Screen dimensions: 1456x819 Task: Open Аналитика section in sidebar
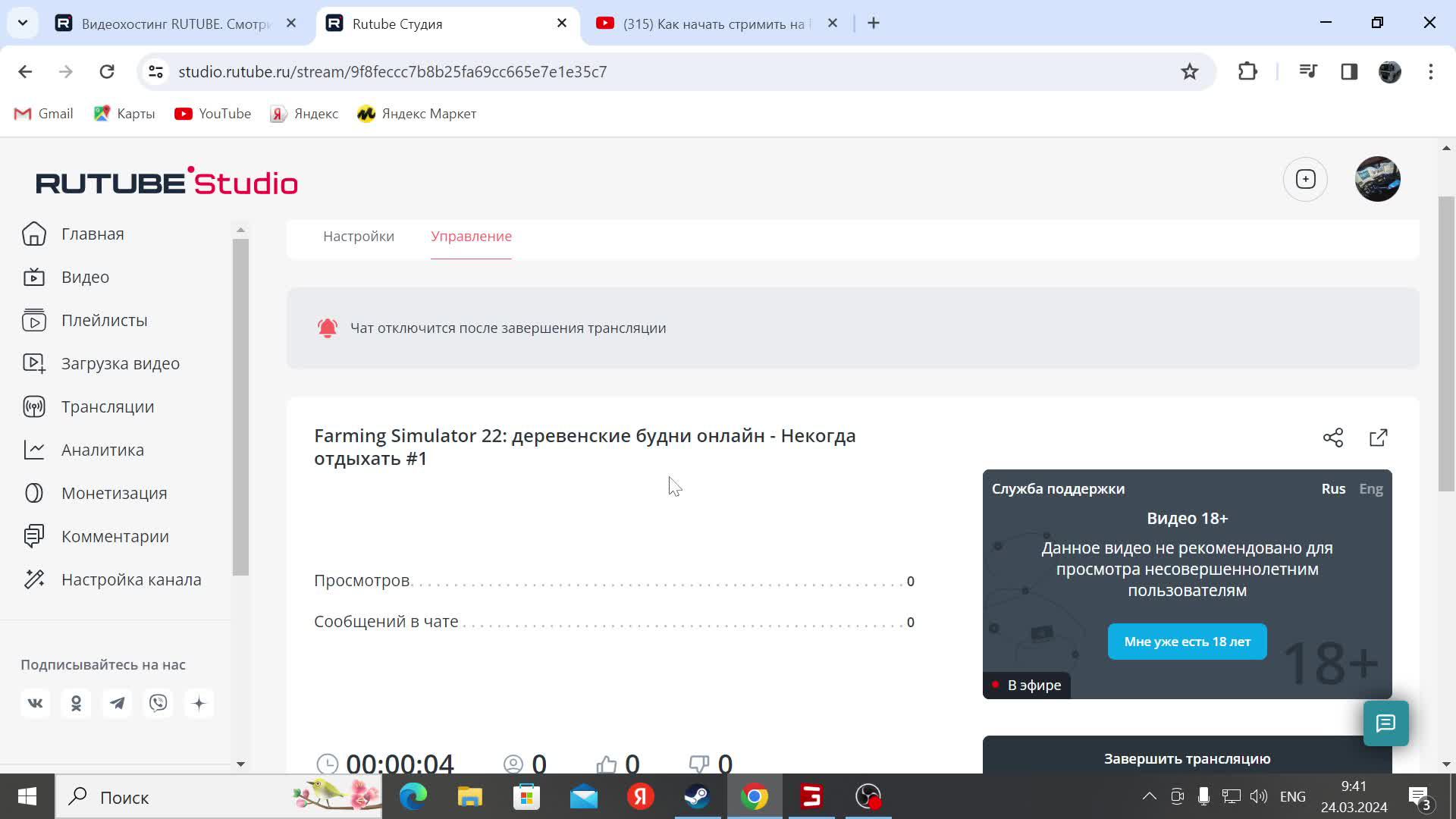(x=102, y=450)
